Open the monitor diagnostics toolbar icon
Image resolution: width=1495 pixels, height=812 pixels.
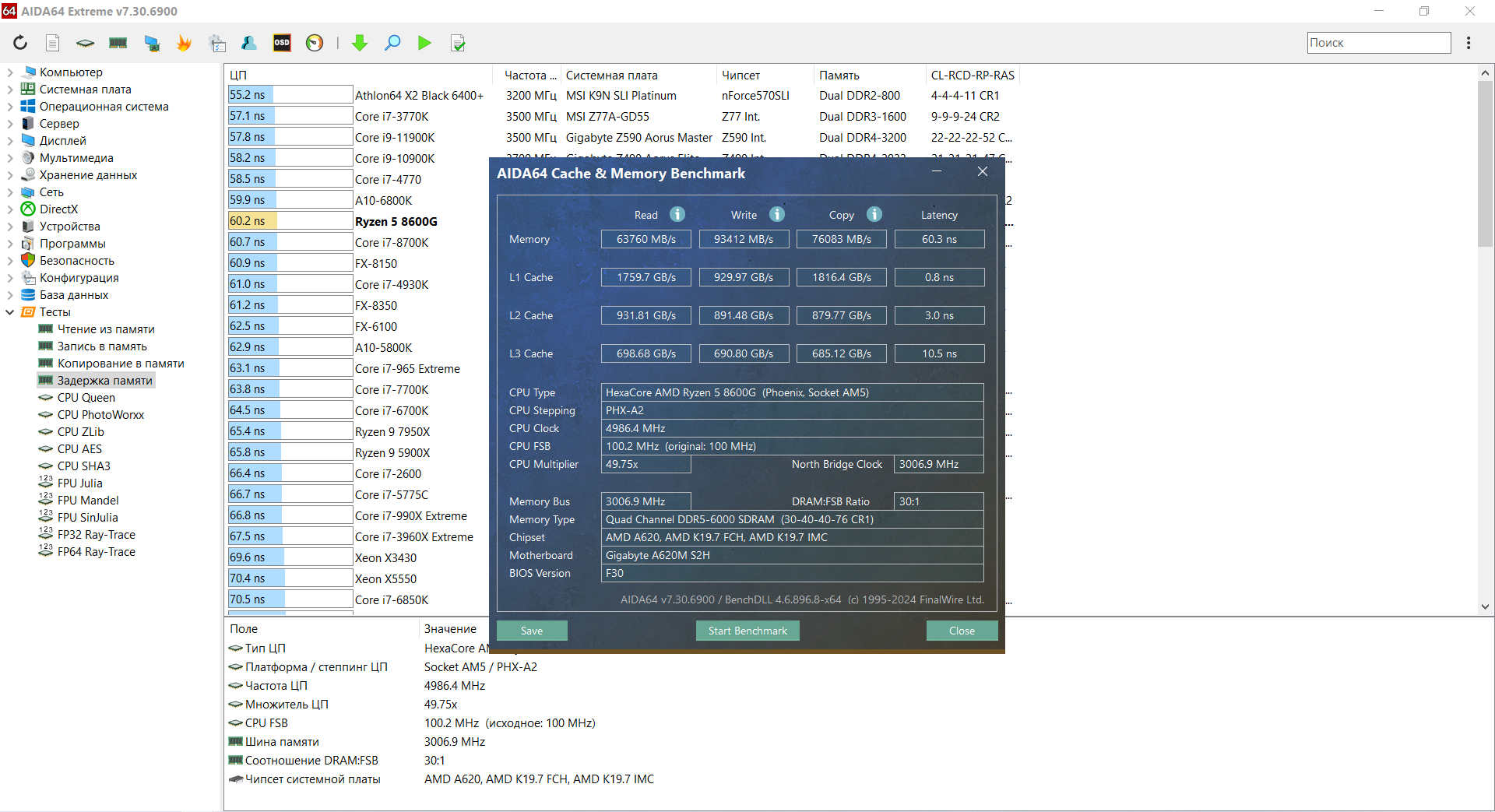(x=152, y=43)
